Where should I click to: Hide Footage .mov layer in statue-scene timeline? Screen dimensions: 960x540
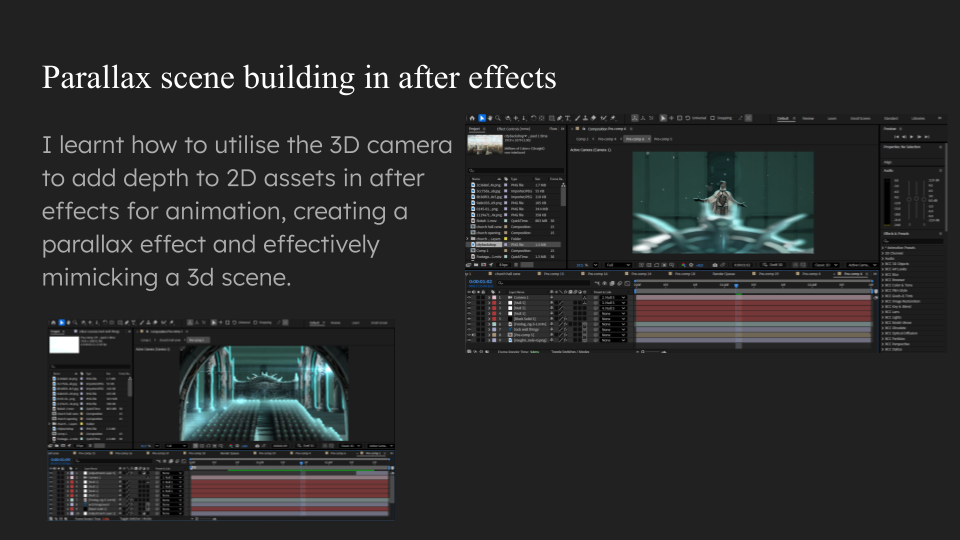pyautogui.click(x=469, y=324)
